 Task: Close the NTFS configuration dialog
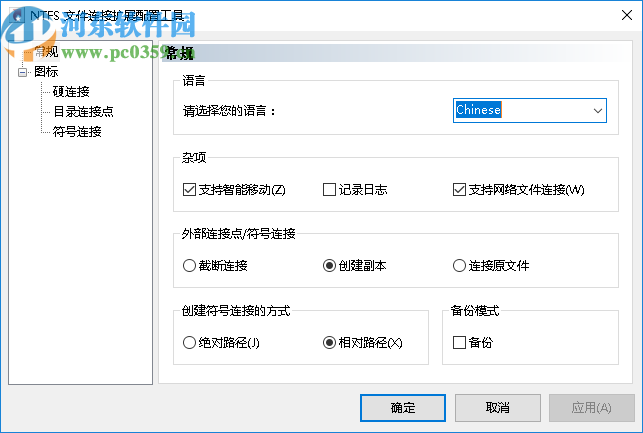627,16
